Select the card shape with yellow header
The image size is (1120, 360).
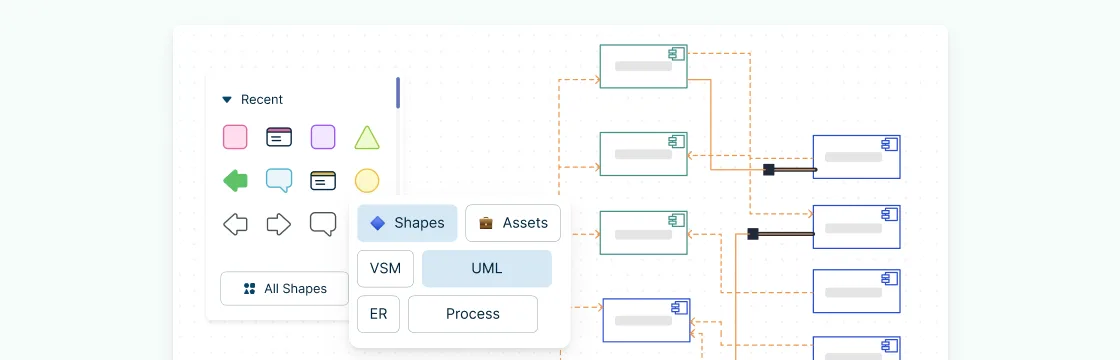[x=323, y=181]
